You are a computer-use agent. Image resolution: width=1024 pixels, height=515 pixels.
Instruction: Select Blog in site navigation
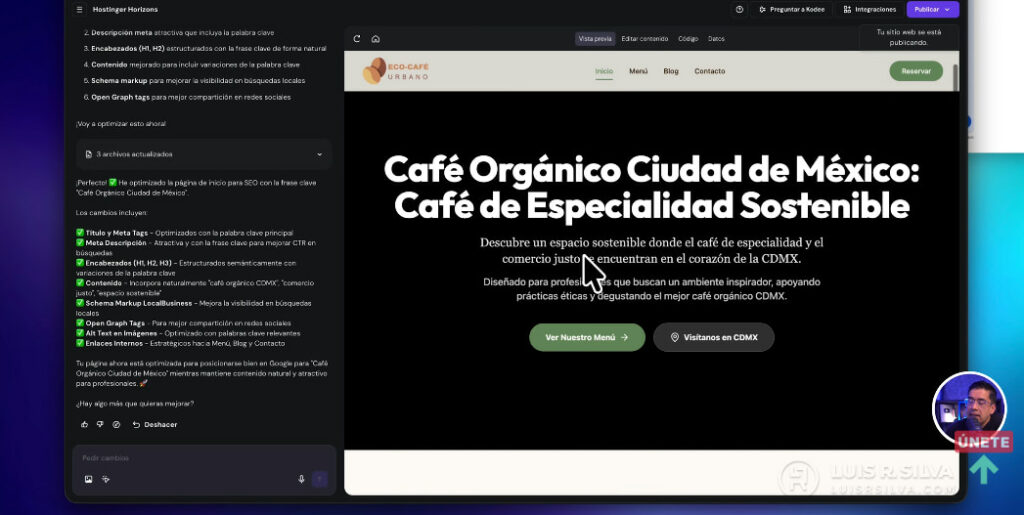point(671,71)
